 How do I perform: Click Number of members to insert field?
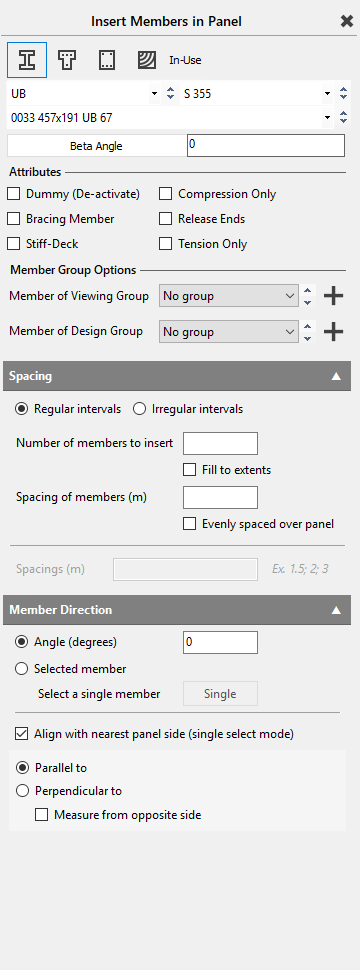tap(221, 444)
